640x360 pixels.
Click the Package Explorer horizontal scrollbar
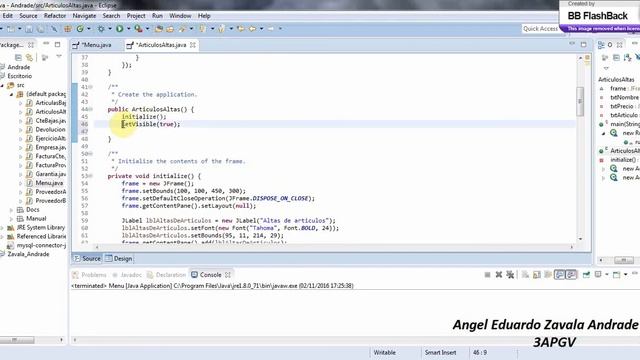16,340
